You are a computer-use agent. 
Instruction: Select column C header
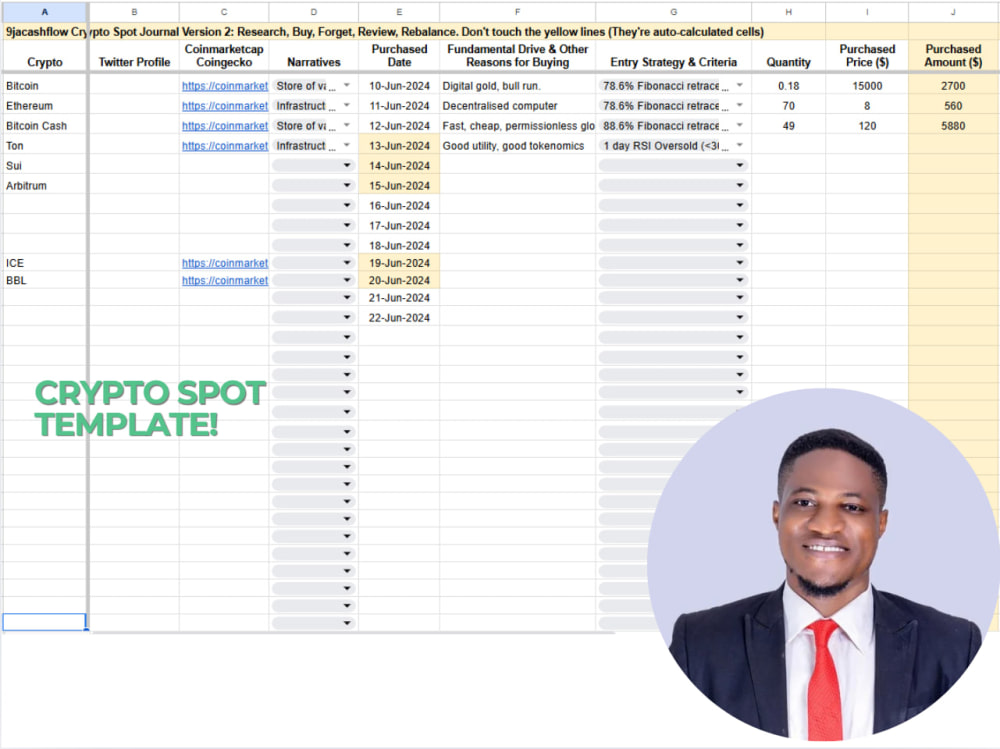[224, 11]
